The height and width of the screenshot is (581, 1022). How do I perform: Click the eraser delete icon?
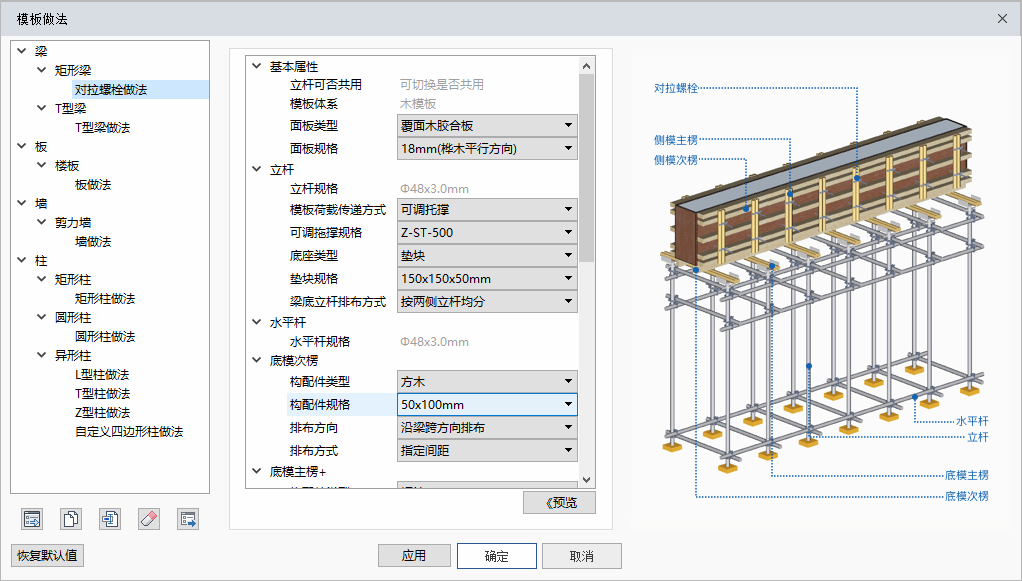pos(149,519)
